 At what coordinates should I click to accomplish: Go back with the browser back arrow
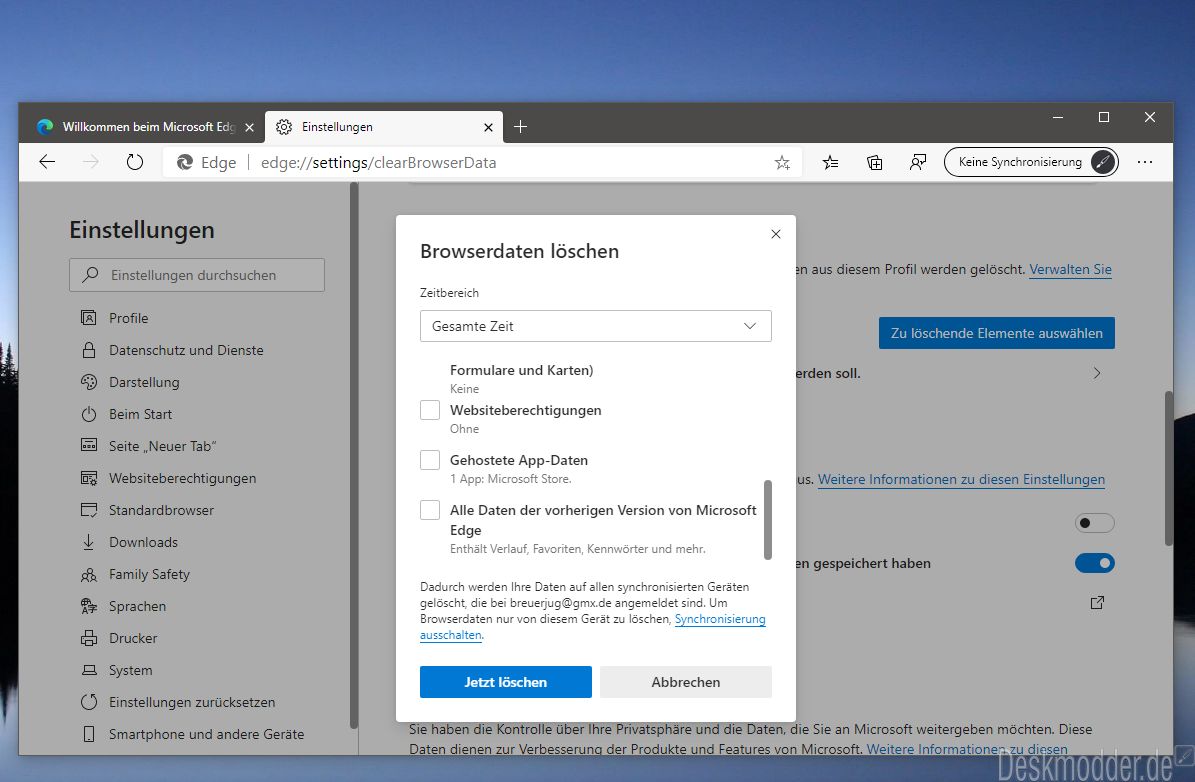[47, 162]
